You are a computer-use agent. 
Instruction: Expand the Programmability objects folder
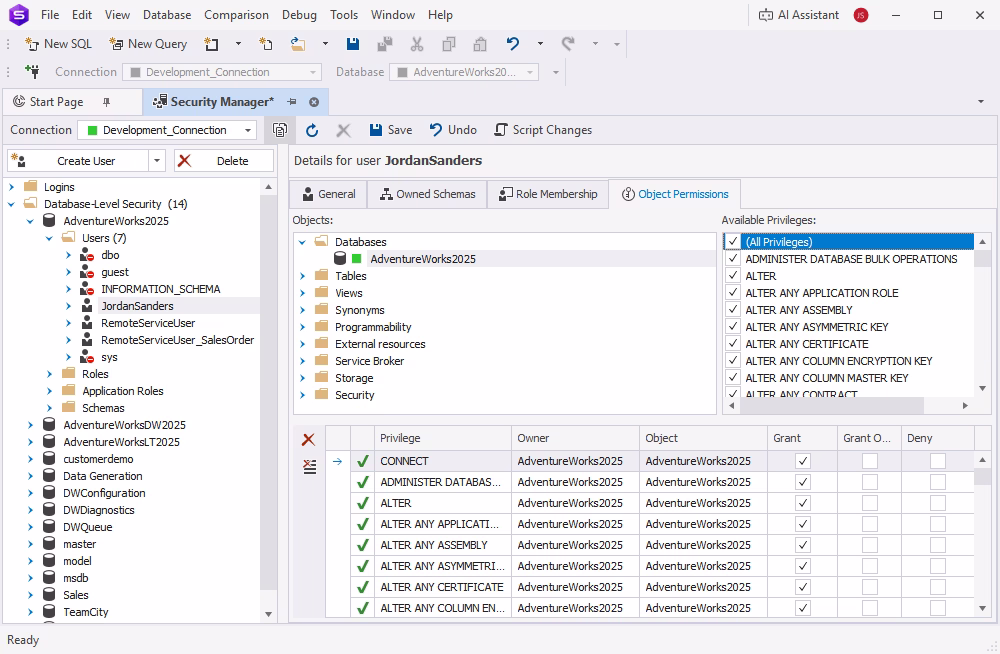click(x=302, y=327)
